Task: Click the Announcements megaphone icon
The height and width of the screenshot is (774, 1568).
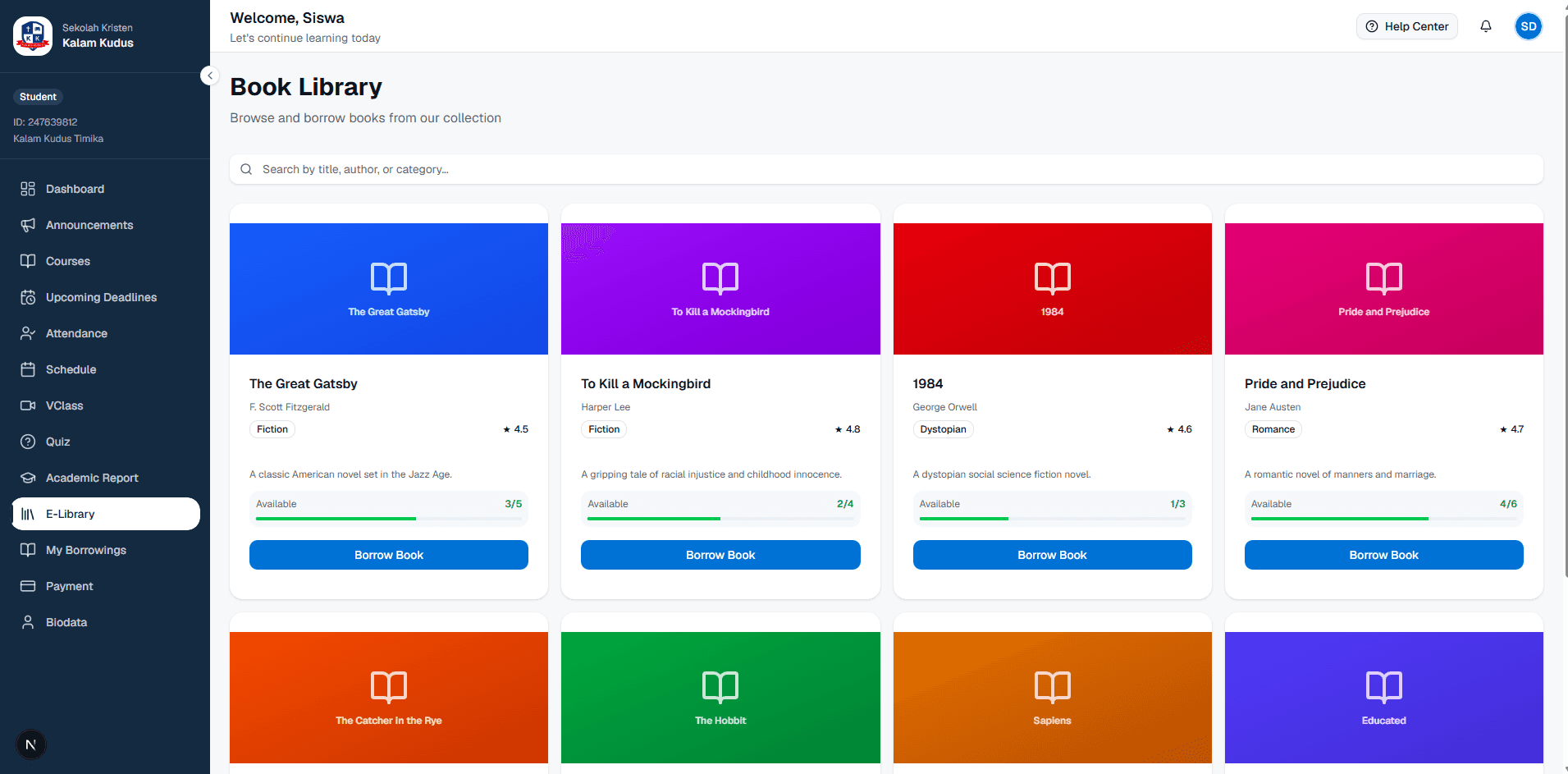Action: coord(28,225)
